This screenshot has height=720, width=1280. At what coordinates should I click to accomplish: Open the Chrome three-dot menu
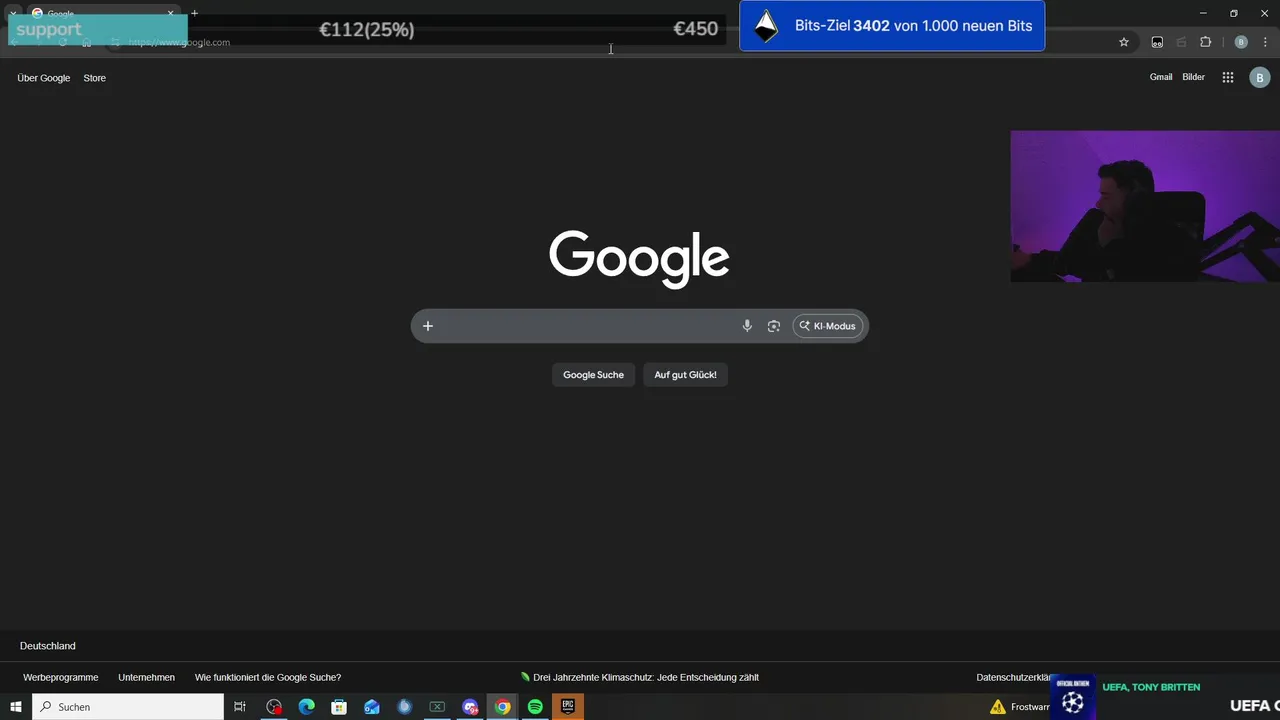tap(1266, 42)
